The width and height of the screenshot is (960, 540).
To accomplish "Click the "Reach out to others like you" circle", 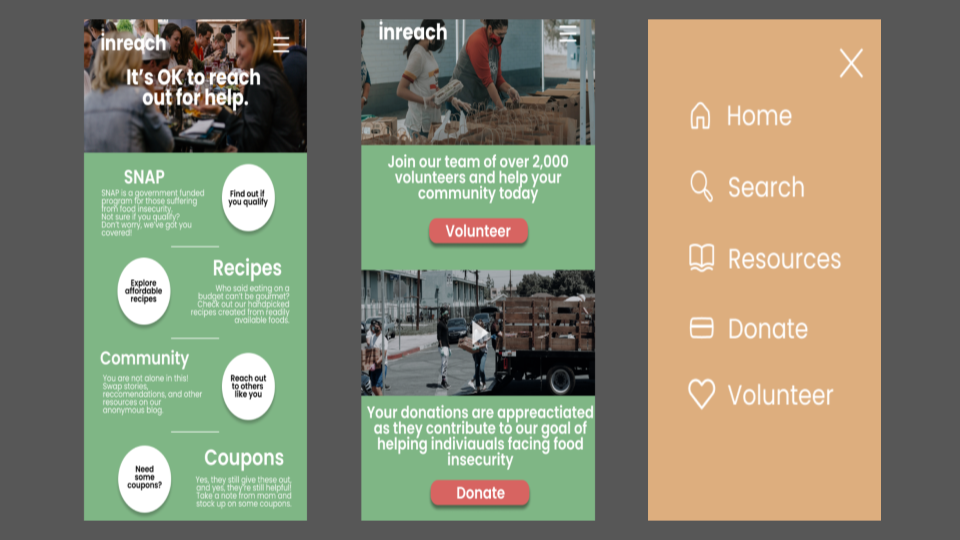I will [x=248, y=386].
